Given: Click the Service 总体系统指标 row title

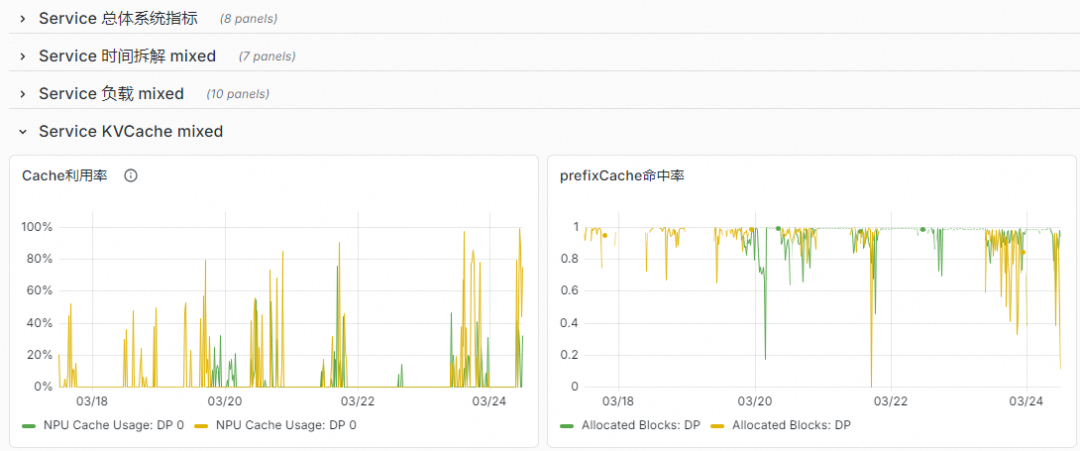Looking at the screenshot, I should 118,19.
